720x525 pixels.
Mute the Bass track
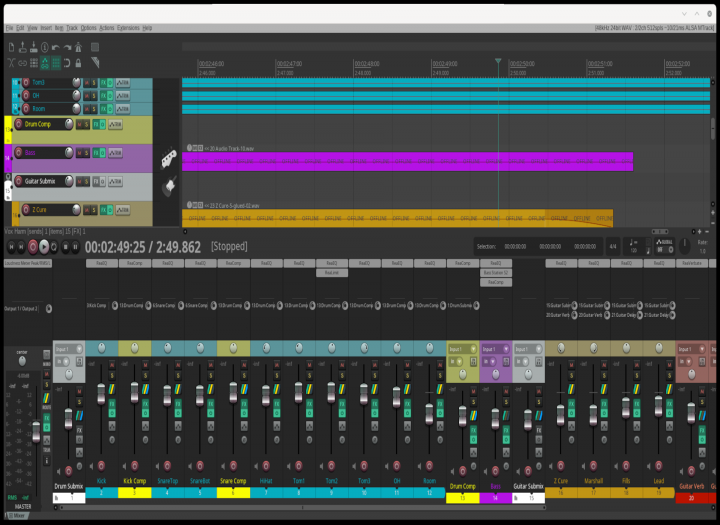[77, 153]
